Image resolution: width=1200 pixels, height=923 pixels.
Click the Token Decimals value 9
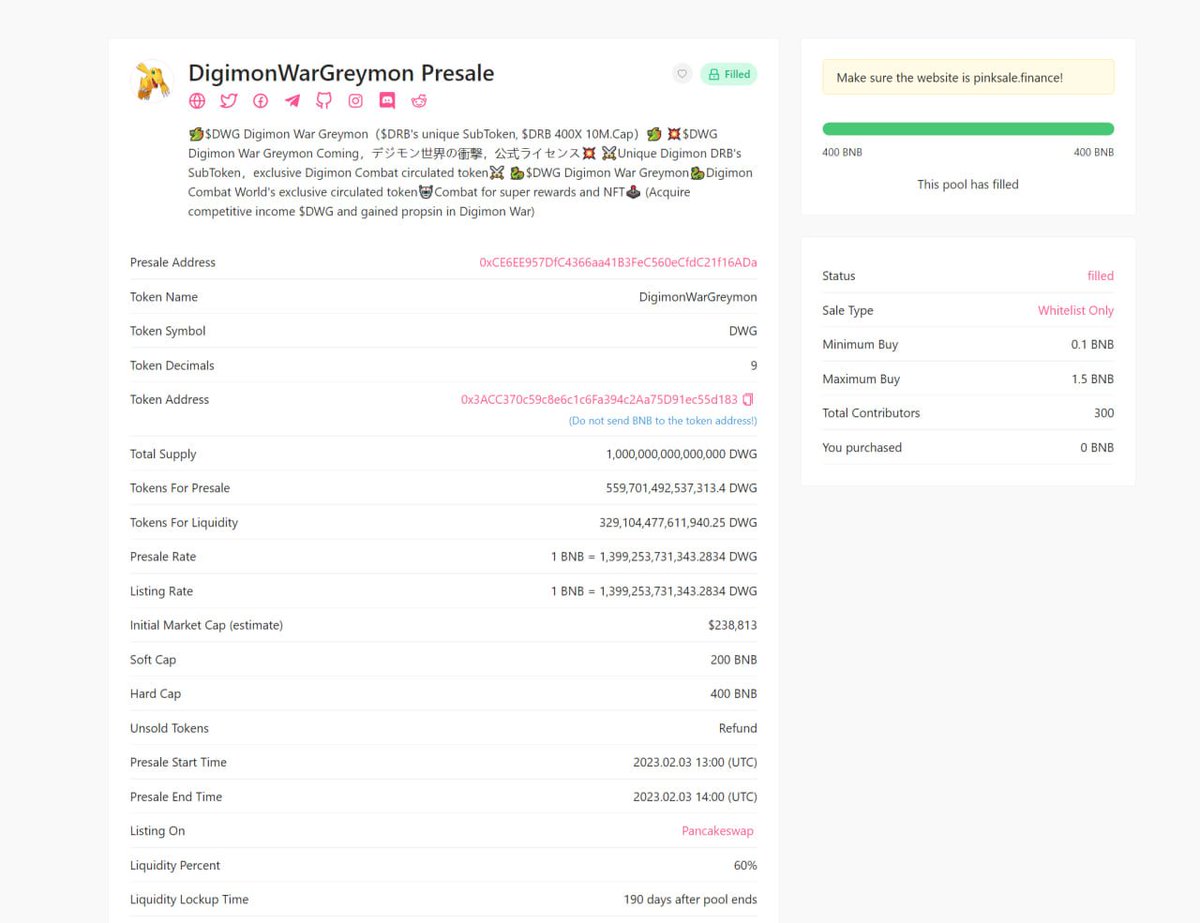[754, 365]
